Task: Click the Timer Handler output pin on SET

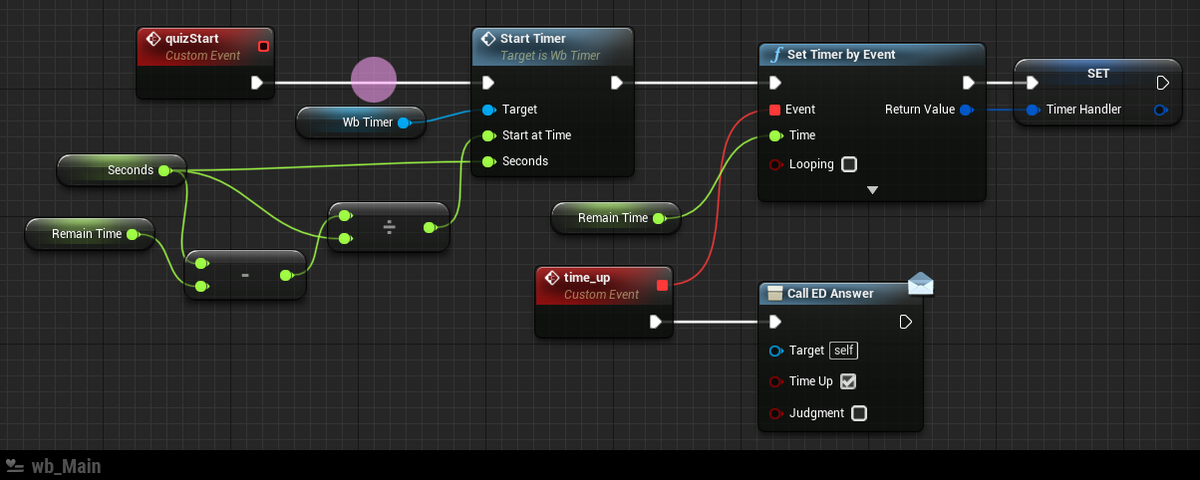Action: click(x=1160, y=110)
